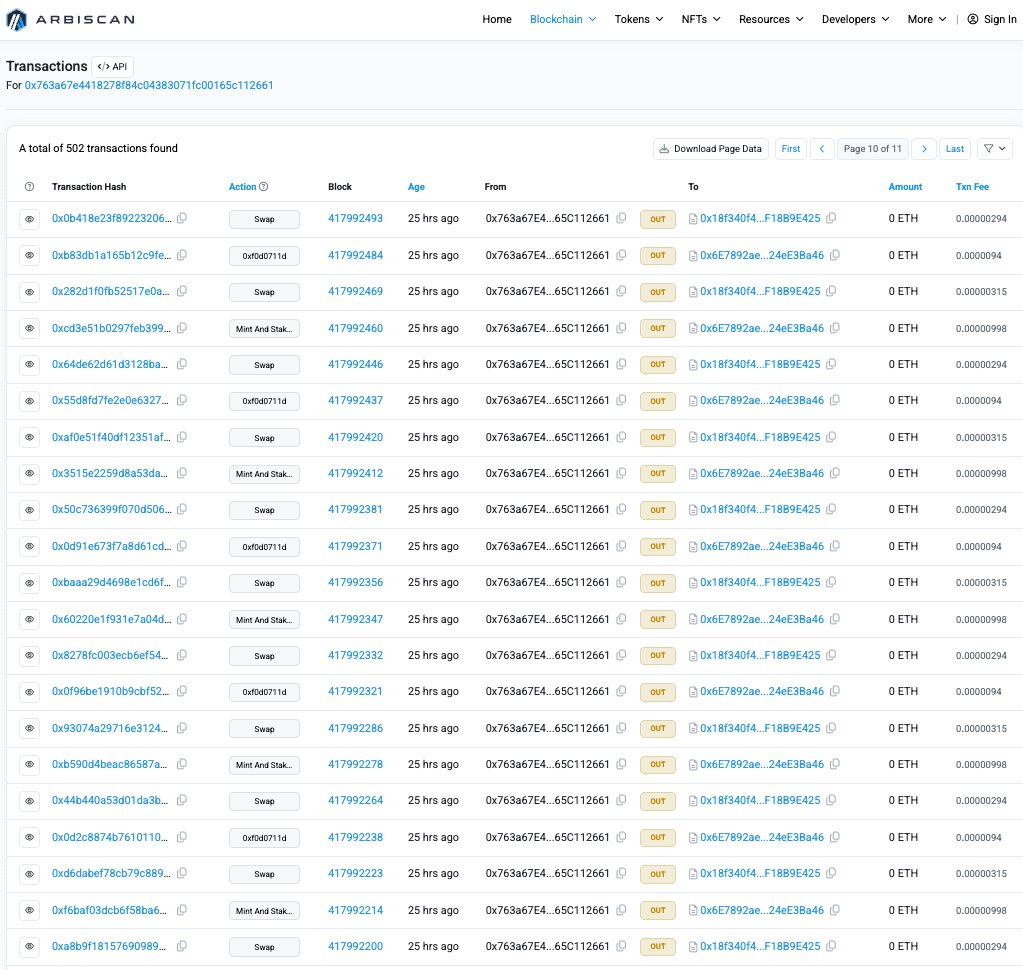Toggle preview eye for 0x44b440a53d01da3b transaction
This screenshot has height=970, width=1023.
pos(29,801)
